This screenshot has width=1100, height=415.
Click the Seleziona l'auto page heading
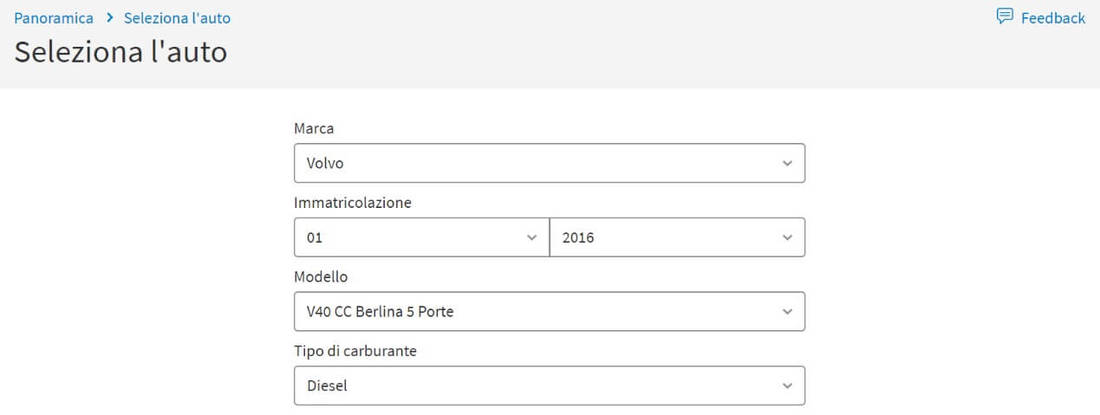121,53
